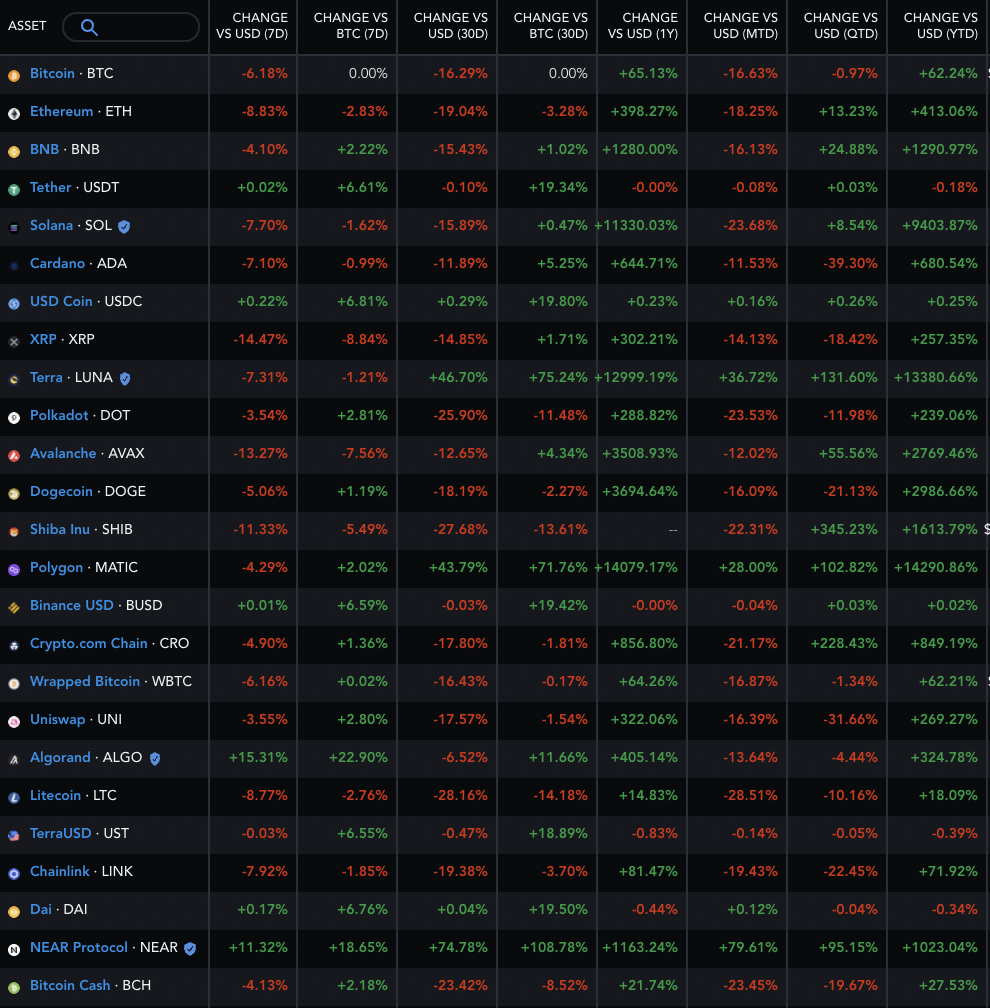Open the Uniswap asset link
The width and height of the screenshot is (990, 1008).
pos(57,719)
